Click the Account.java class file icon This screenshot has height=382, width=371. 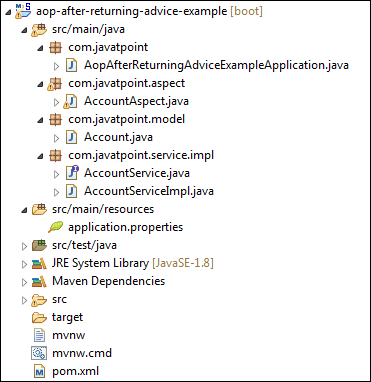point(71,137)
